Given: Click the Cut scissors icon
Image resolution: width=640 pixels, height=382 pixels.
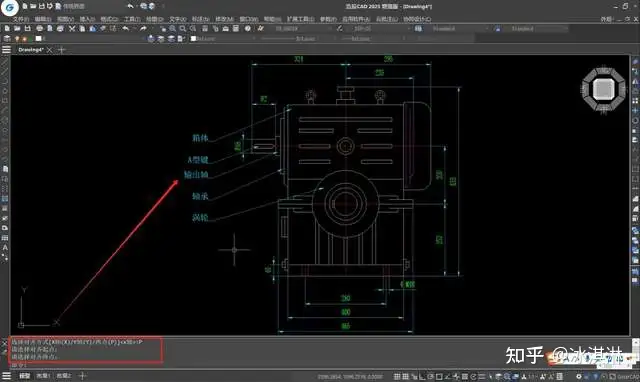Looking at the screenshot, I should tap(72, 29).
